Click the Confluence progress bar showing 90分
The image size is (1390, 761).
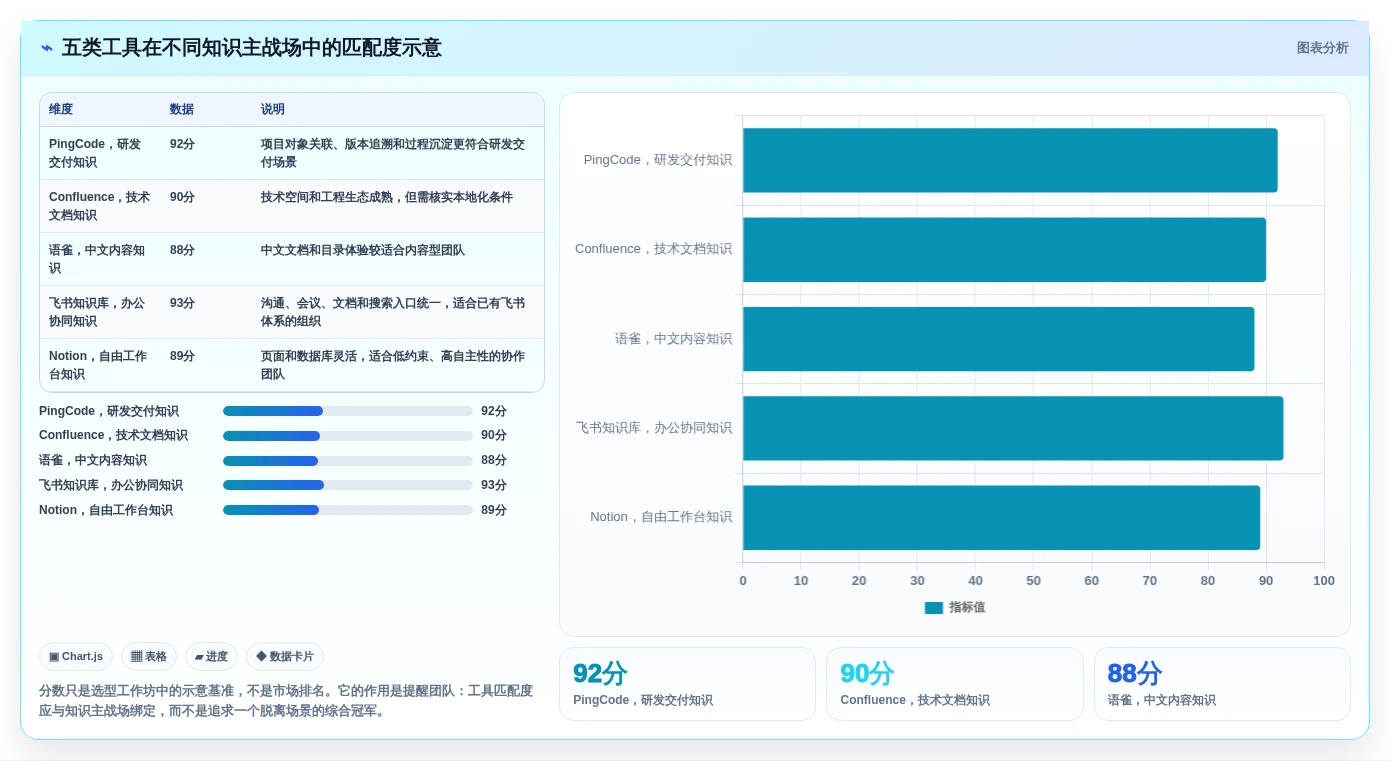pyautogui.click(x=348, y=436)
